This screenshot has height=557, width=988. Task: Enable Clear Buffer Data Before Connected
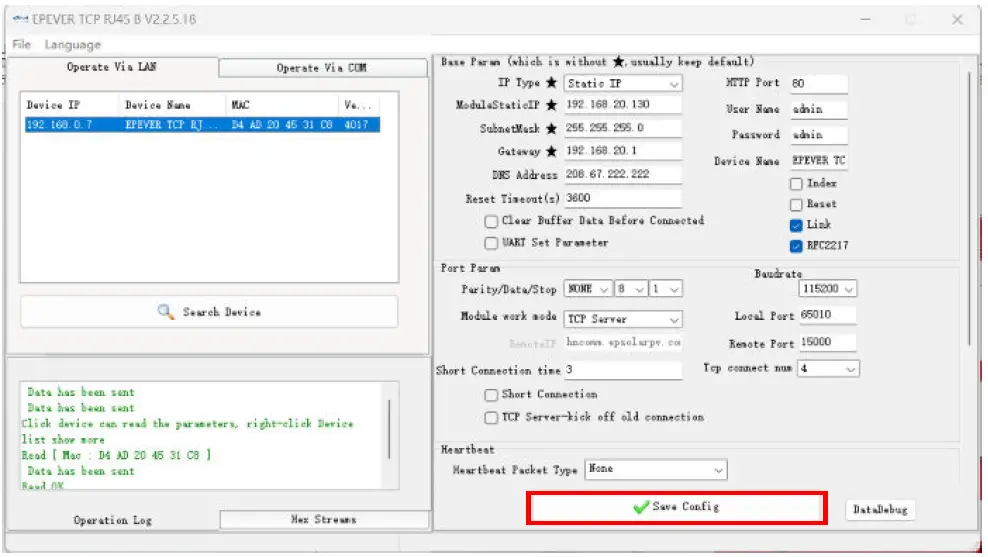pos(491,221)
